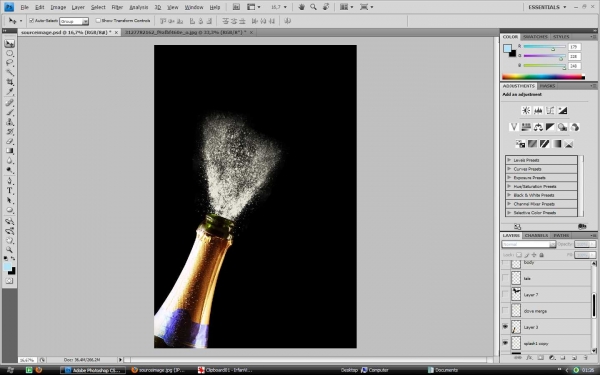
Task: Open the Filter menu
Action: tap(117, 7)
